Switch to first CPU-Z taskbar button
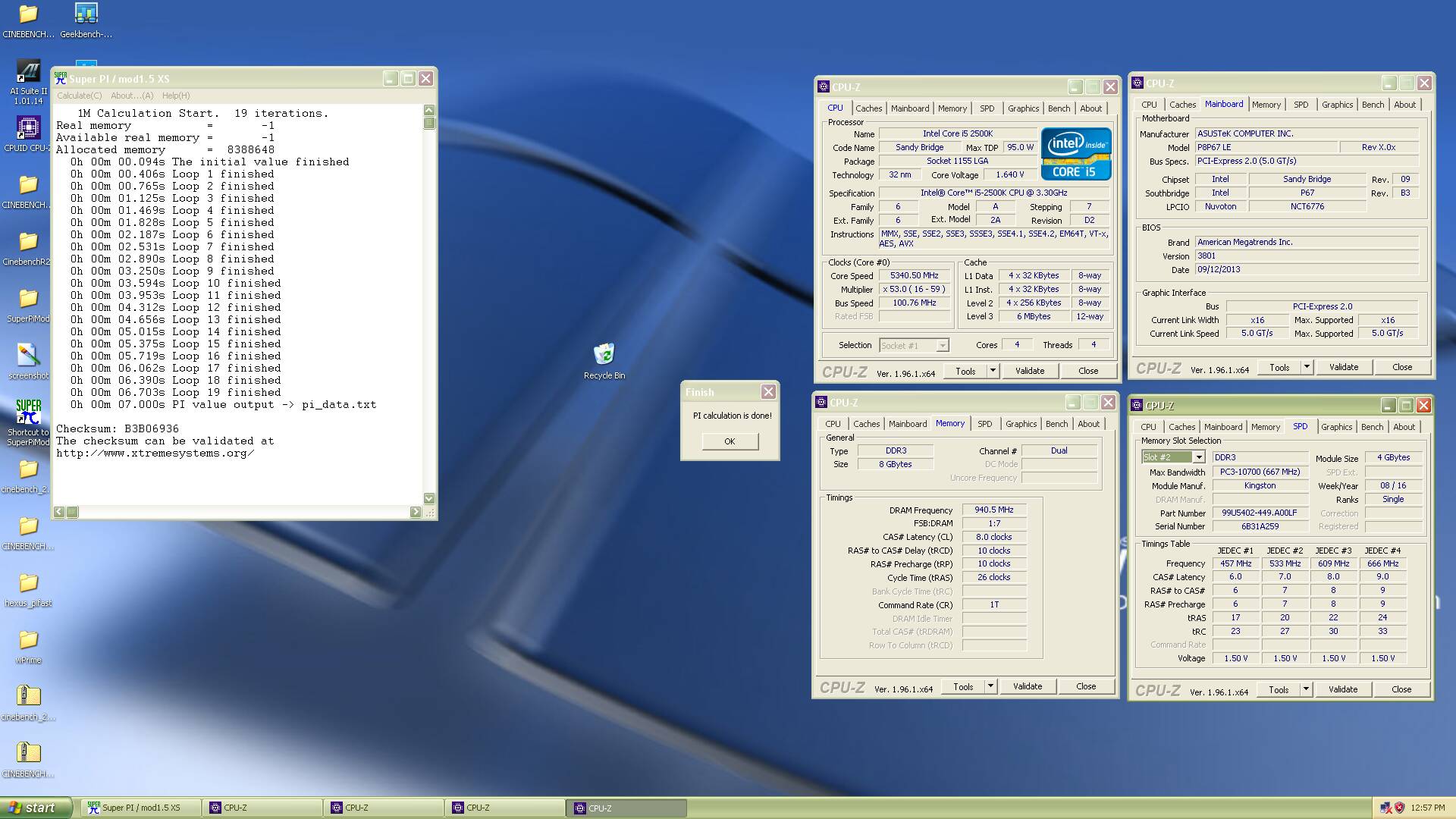Image resolution: width=1456 pixels, height=819 pixels. (x=262, y=808)
